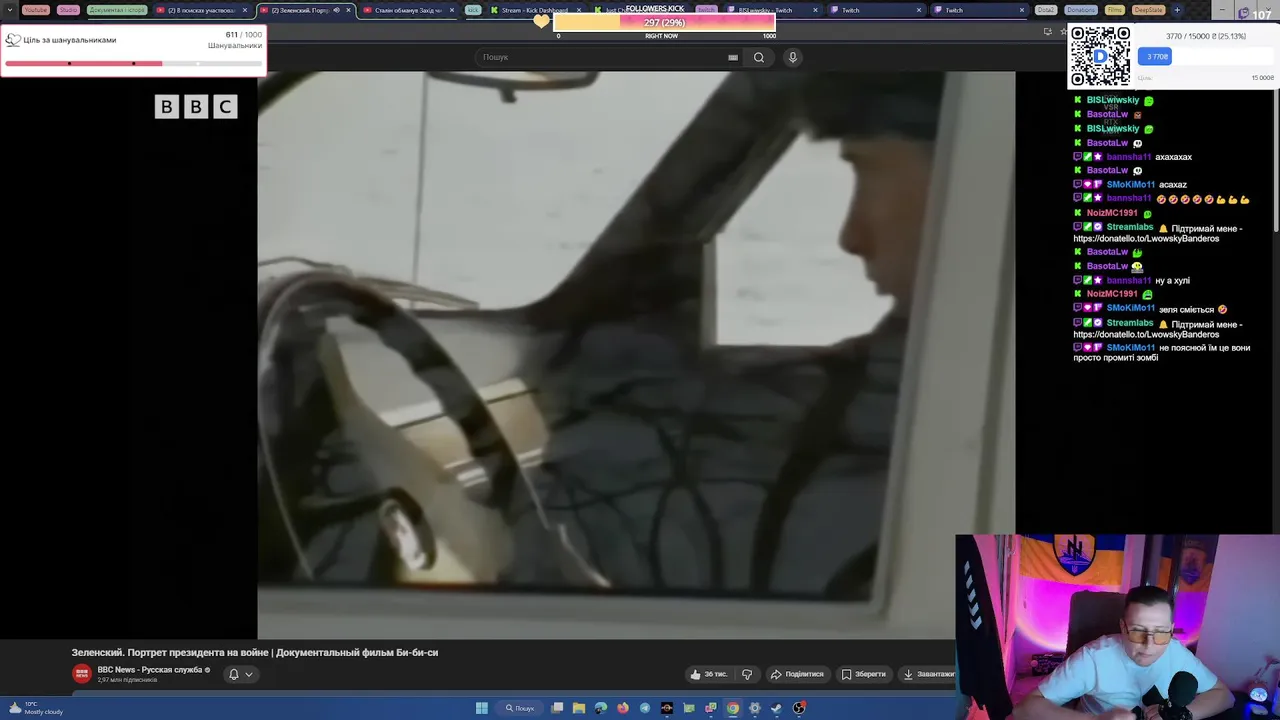Image resolution: width=1280 pixels, height=720 pixels.
Task: Open BBC News - Русская служба channel link
Action: click(150, 670)
